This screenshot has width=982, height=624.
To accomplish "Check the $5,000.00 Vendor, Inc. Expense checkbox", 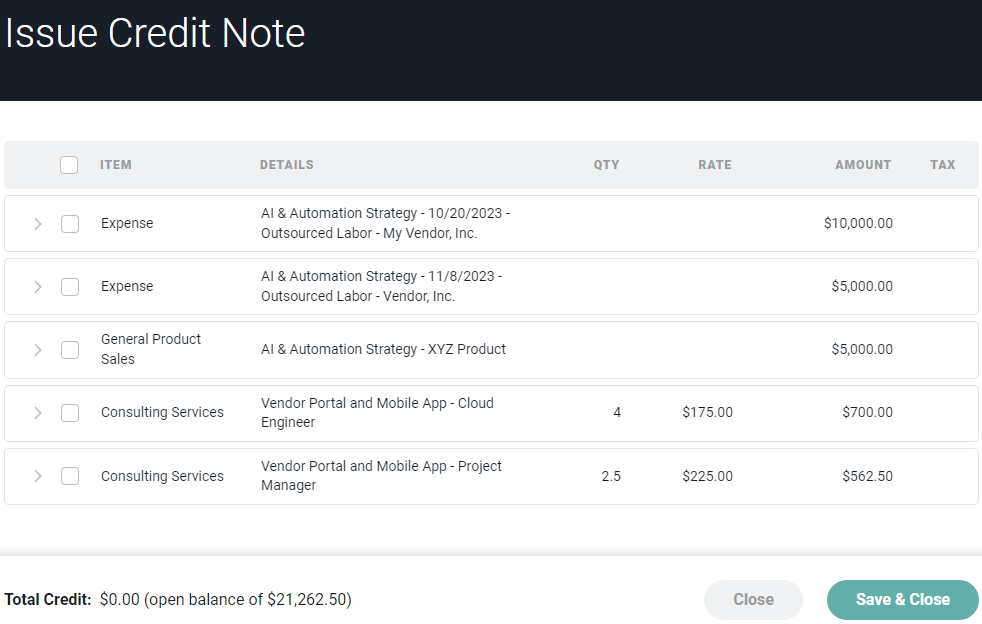I will pos(70,287).
